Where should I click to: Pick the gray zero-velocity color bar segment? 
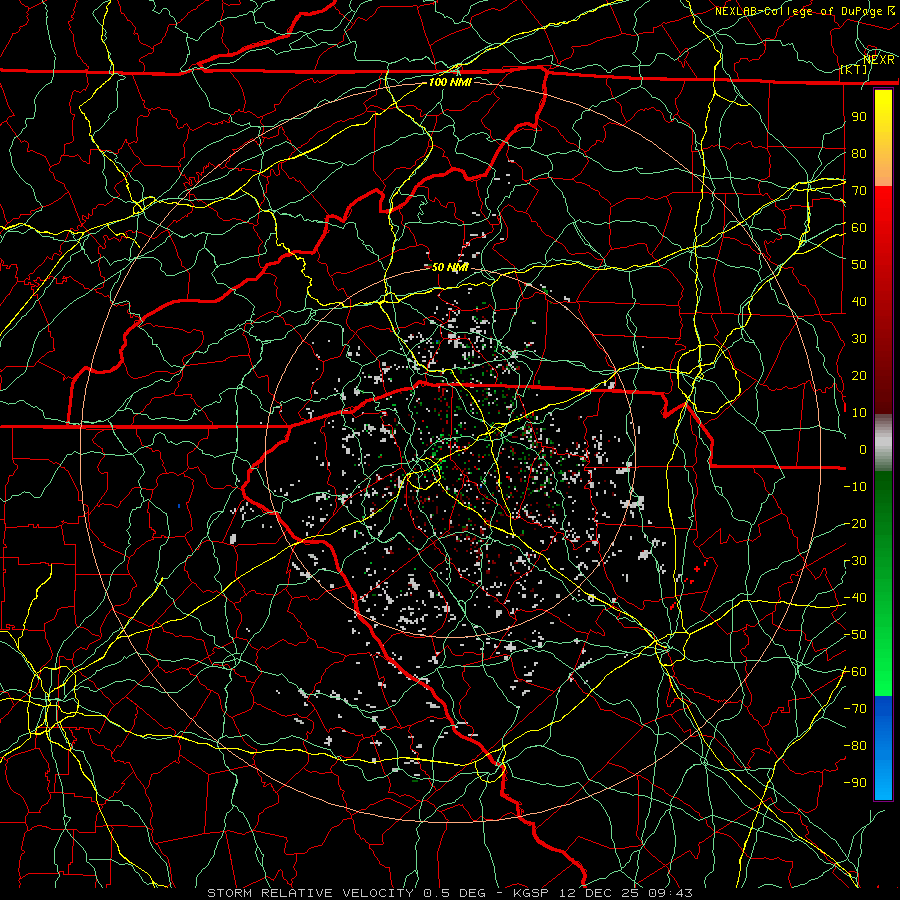pos(883,445)
